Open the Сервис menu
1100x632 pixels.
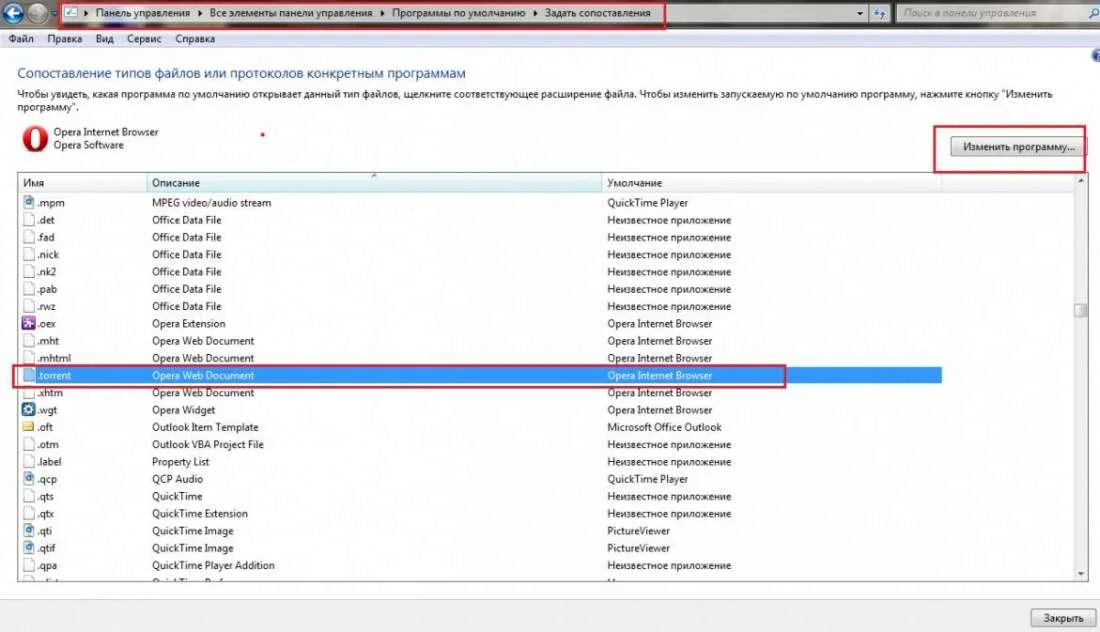coord(144,39)
